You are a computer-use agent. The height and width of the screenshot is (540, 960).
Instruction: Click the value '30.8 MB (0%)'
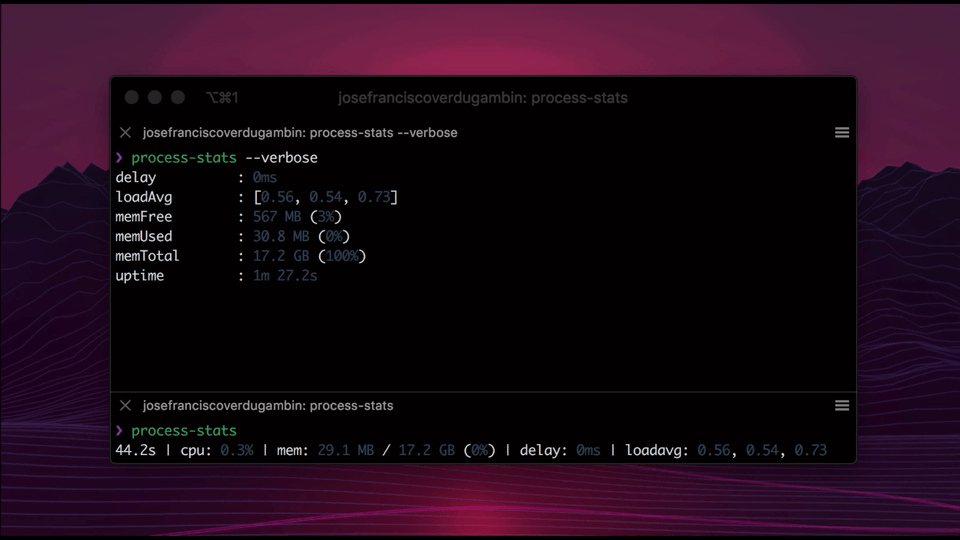click(x=301, y=236)
